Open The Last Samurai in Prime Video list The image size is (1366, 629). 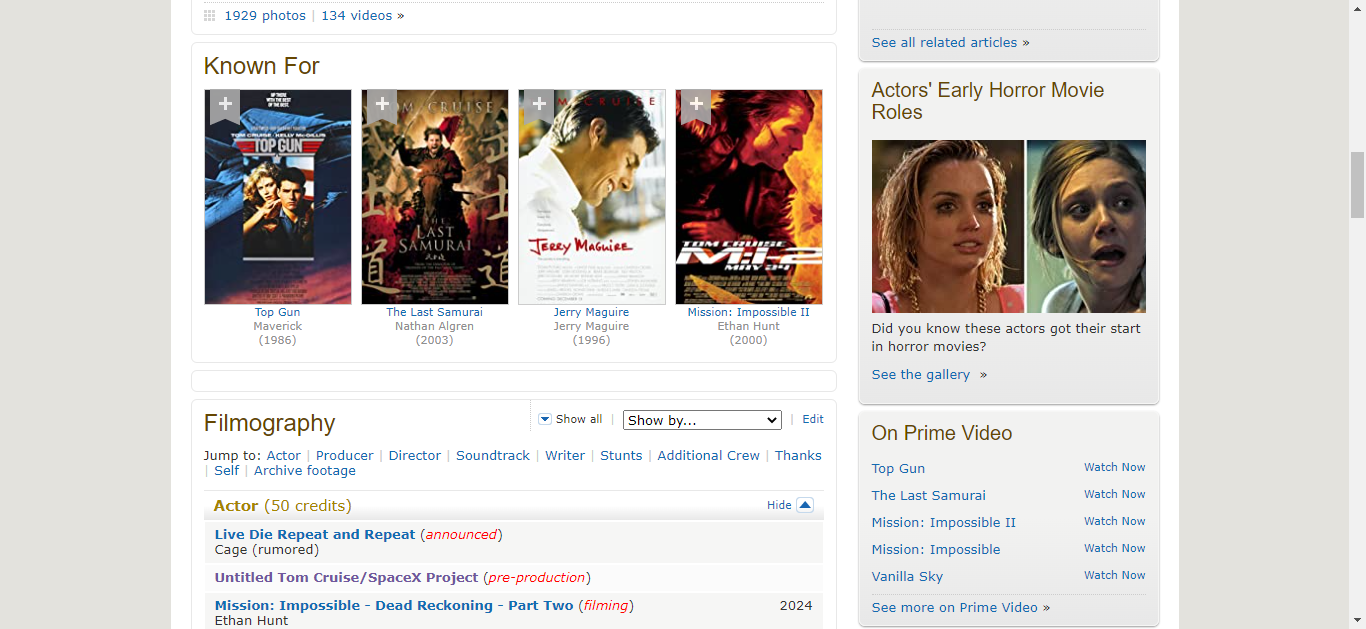coord(928,496)
